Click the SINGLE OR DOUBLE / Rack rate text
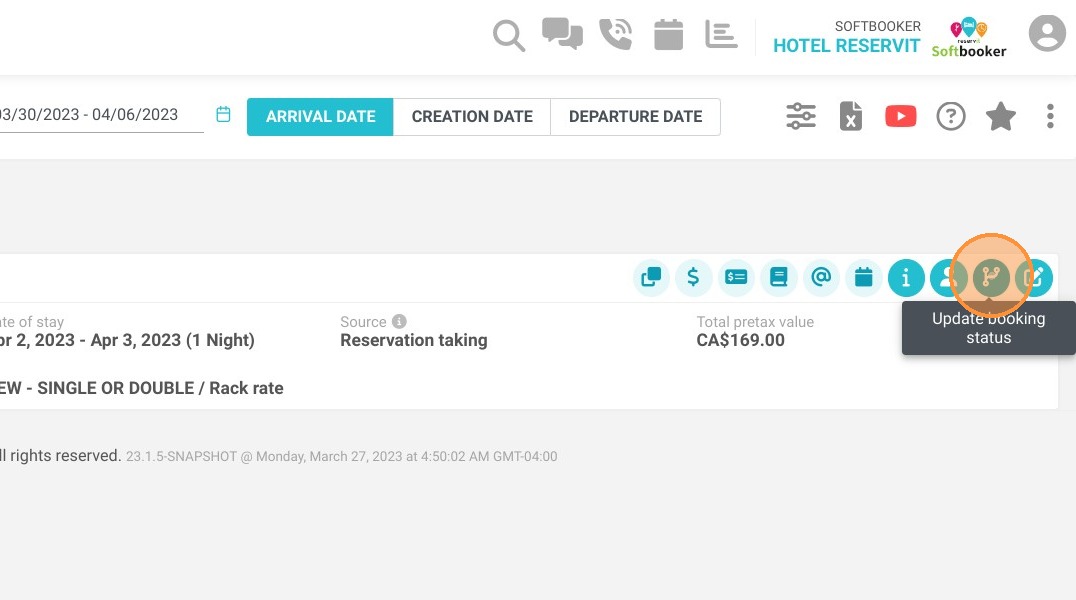Screen dimensions: 1076x600 click(x=160, y=388)
